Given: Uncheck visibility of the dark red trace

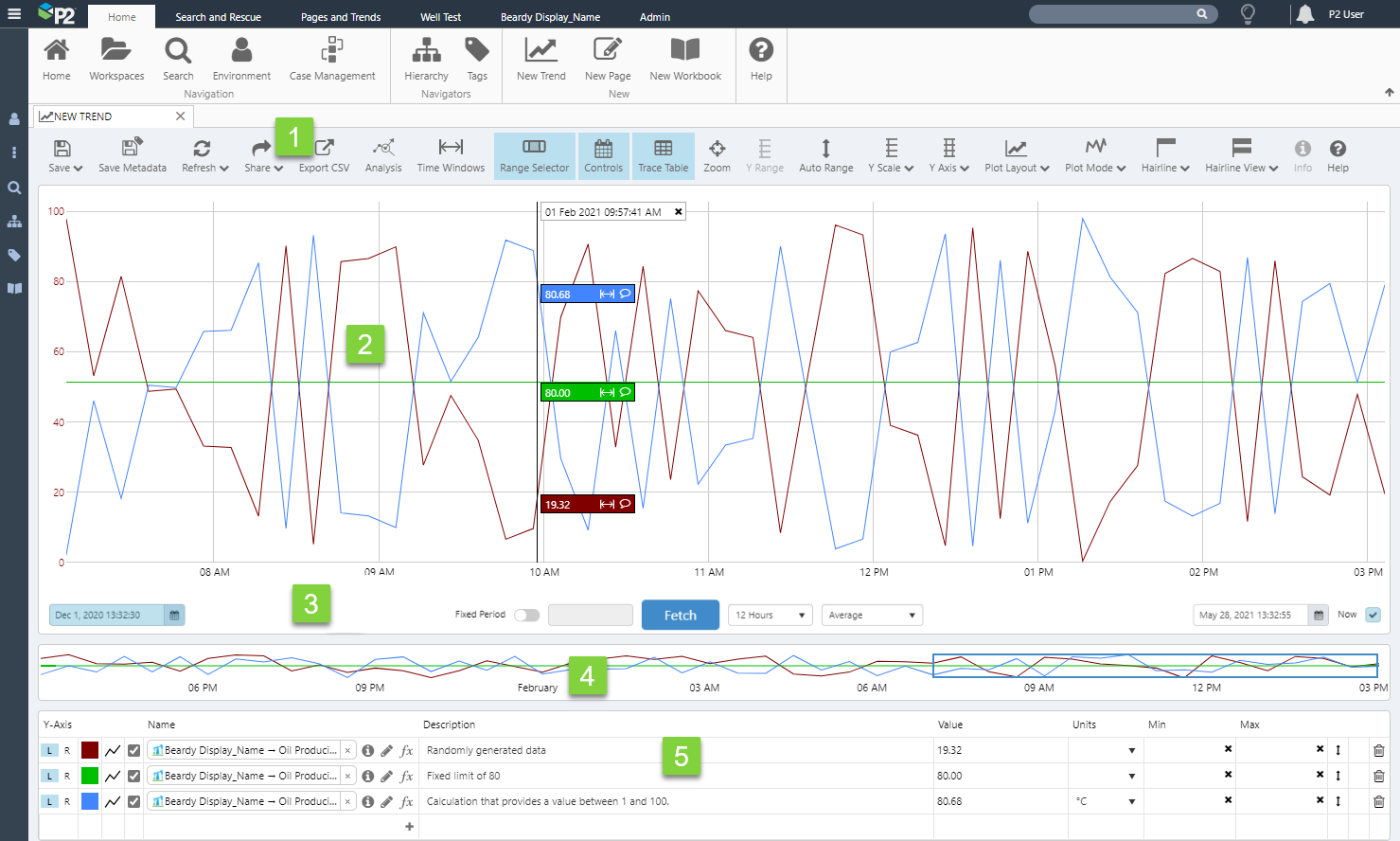Looking at the screenshot, I should point(133,750).
